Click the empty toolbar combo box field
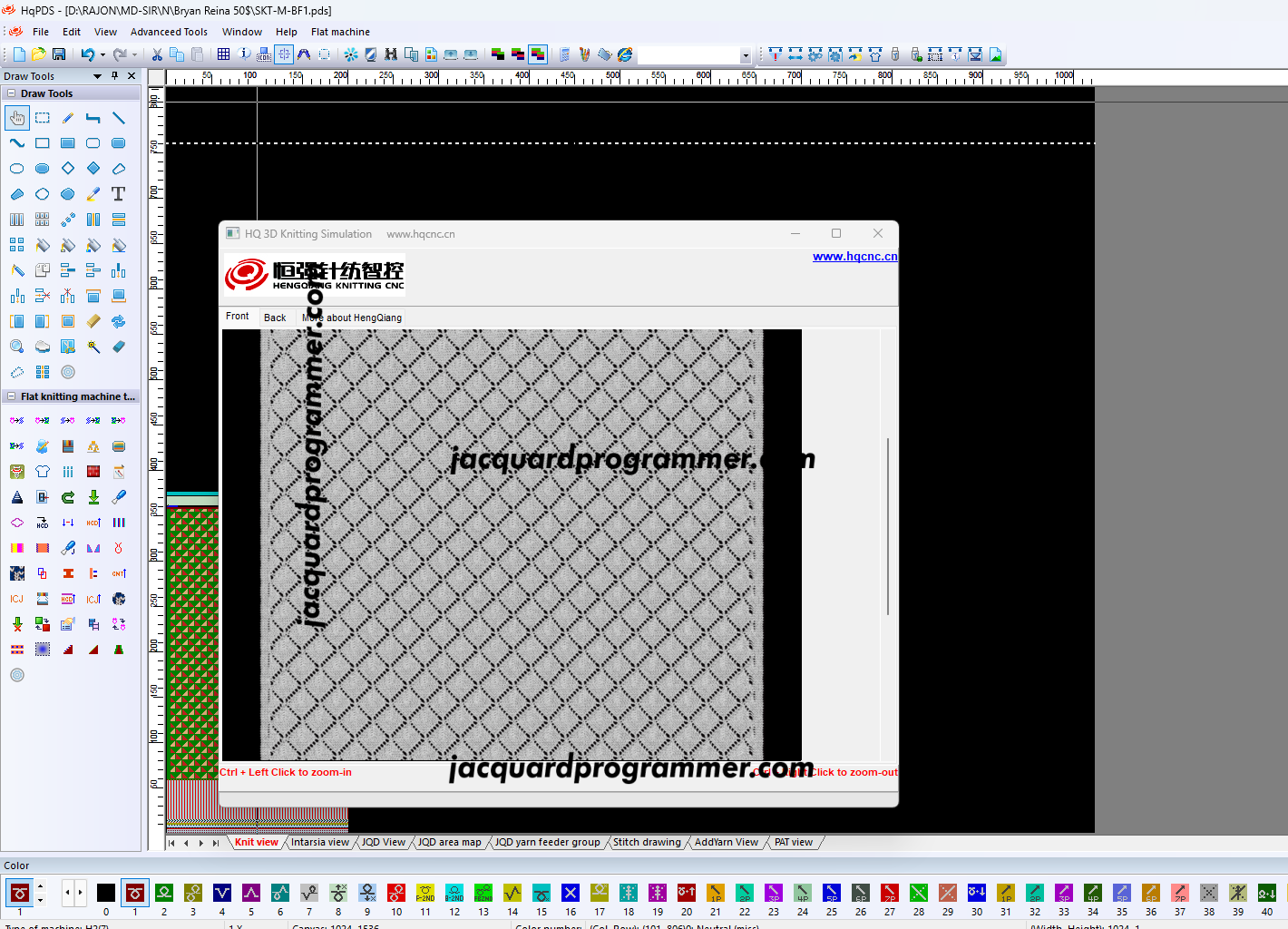This screenshot has width=1288, height=929. tap(688, 55)
